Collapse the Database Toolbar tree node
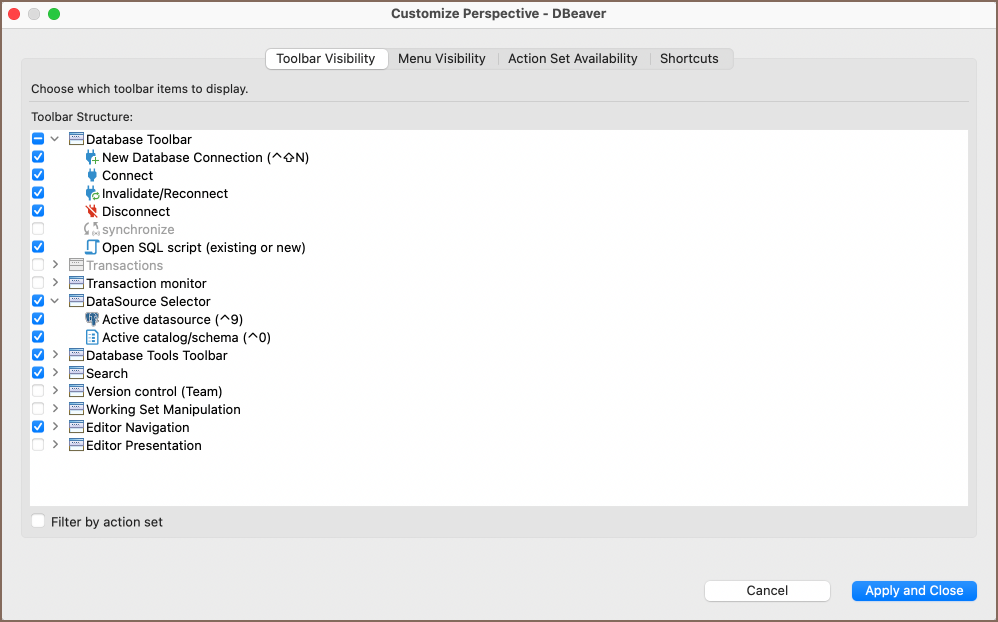The height and width of the screenshot is (622, 998). pyautogui.click(x=55, y=140)
